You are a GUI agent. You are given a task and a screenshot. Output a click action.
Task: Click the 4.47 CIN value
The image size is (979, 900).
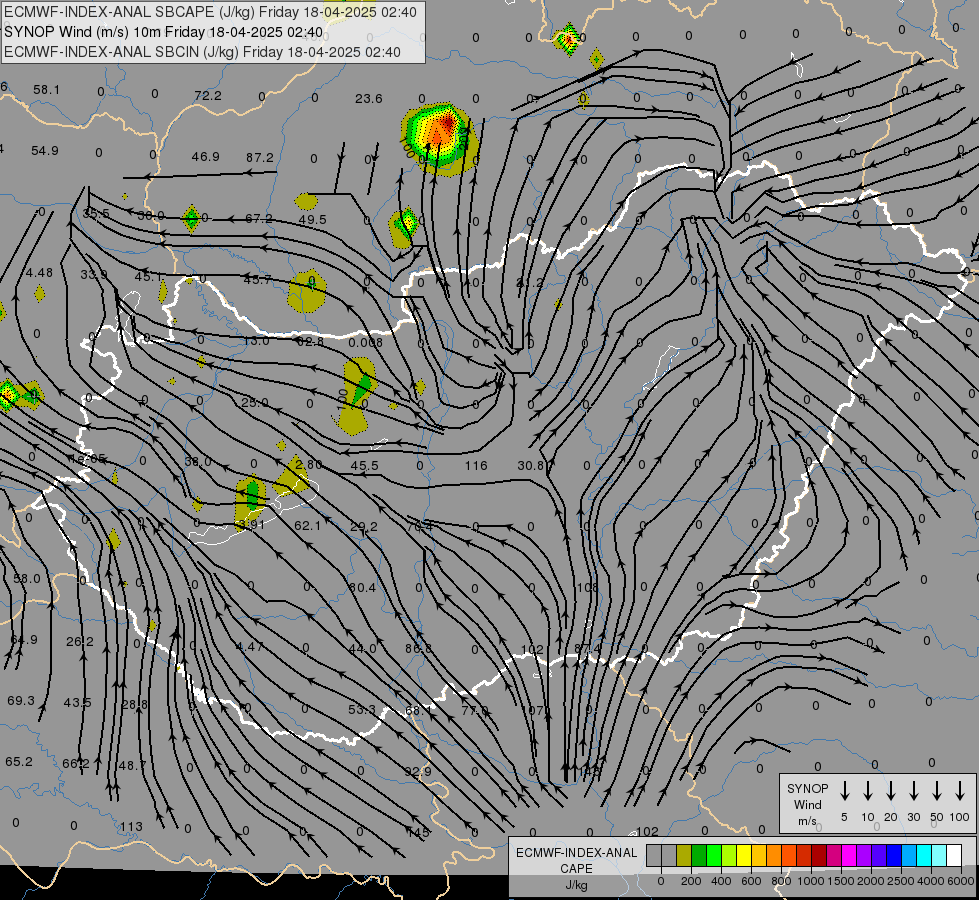coord(250,646)
